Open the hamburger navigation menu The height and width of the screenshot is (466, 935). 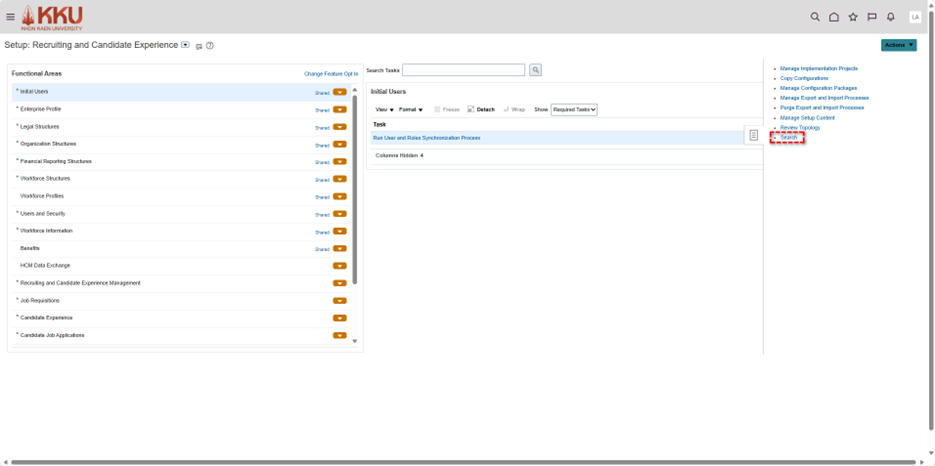10,17
